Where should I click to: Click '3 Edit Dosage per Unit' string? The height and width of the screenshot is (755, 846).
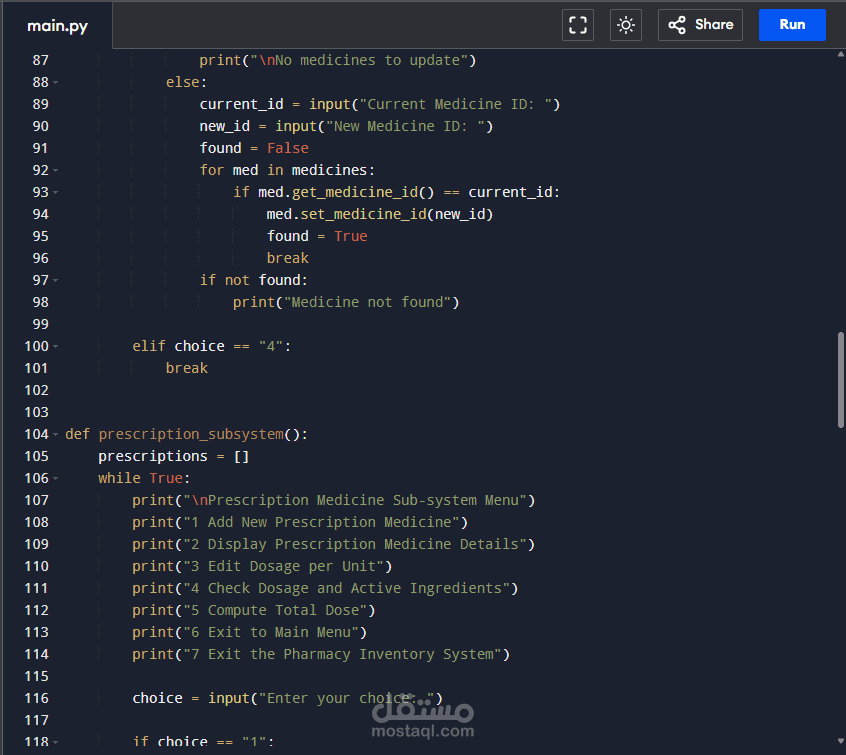(284, 567)
